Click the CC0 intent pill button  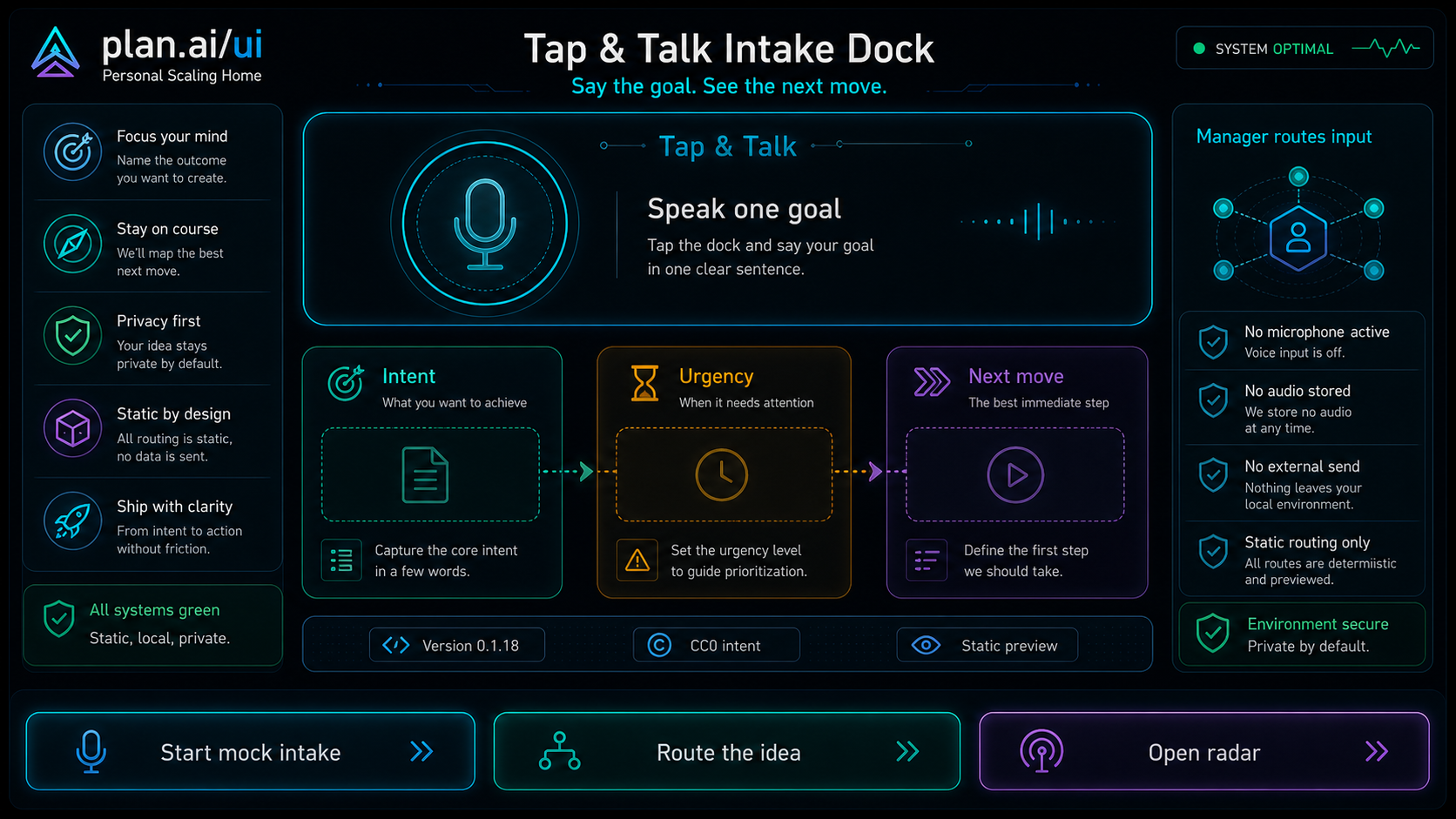[717, 645]
